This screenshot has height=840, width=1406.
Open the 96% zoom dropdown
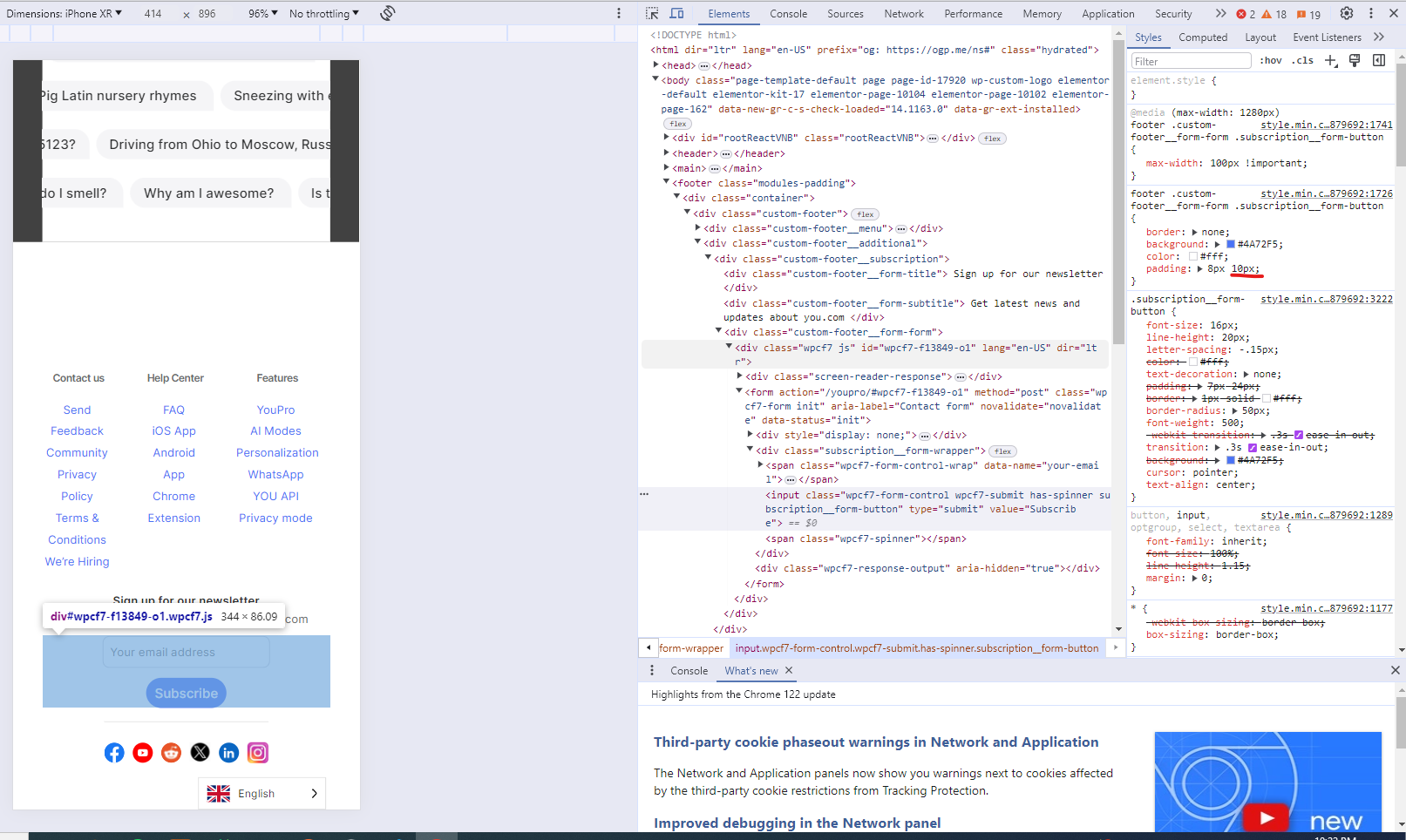[262, 14]
